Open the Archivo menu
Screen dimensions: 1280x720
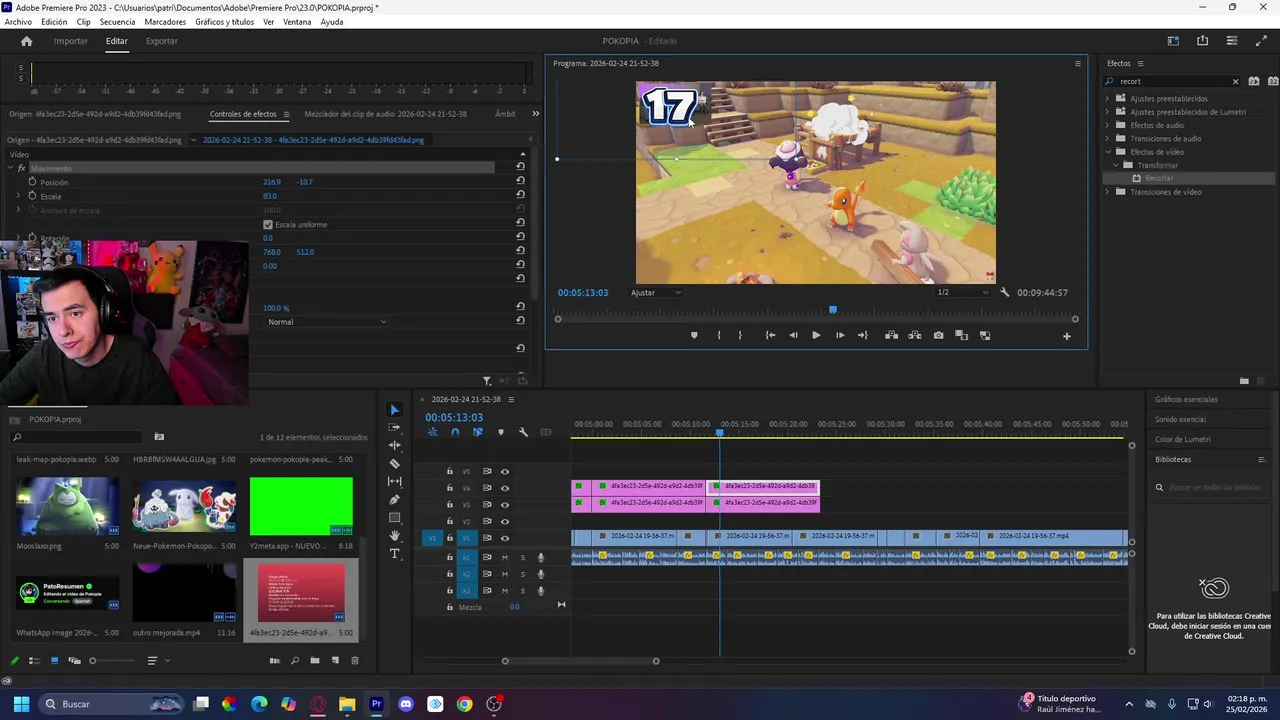18,22
